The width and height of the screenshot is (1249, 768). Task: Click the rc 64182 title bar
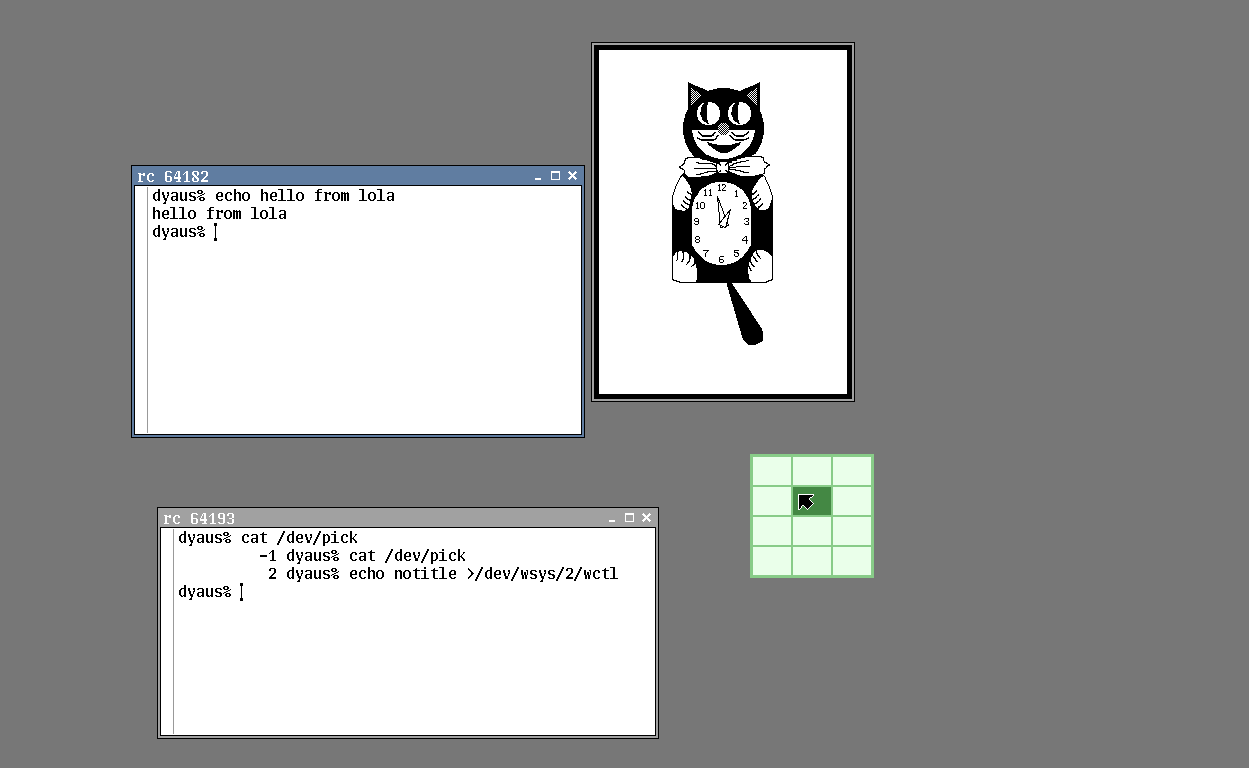[358, 176]
